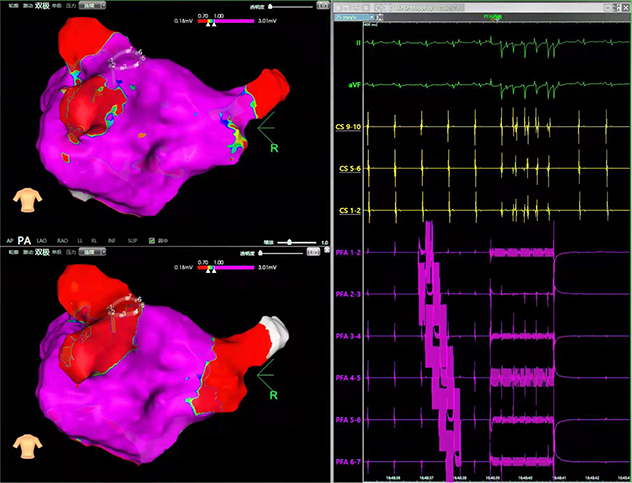Switch to the LAO view
Image resolution: width=632 pixels, height=483 pixels.
tap(41, 241)
